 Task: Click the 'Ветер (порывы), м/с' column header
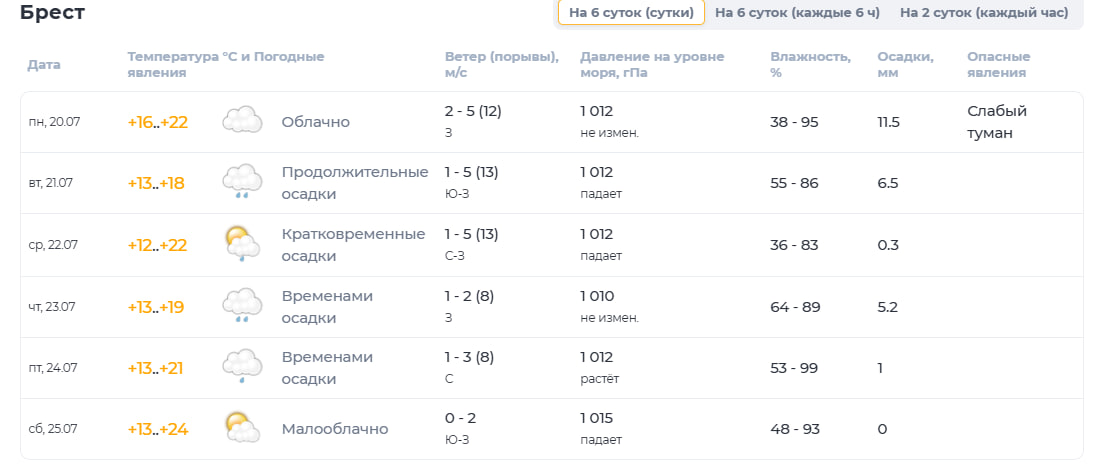tap(502, 65)
